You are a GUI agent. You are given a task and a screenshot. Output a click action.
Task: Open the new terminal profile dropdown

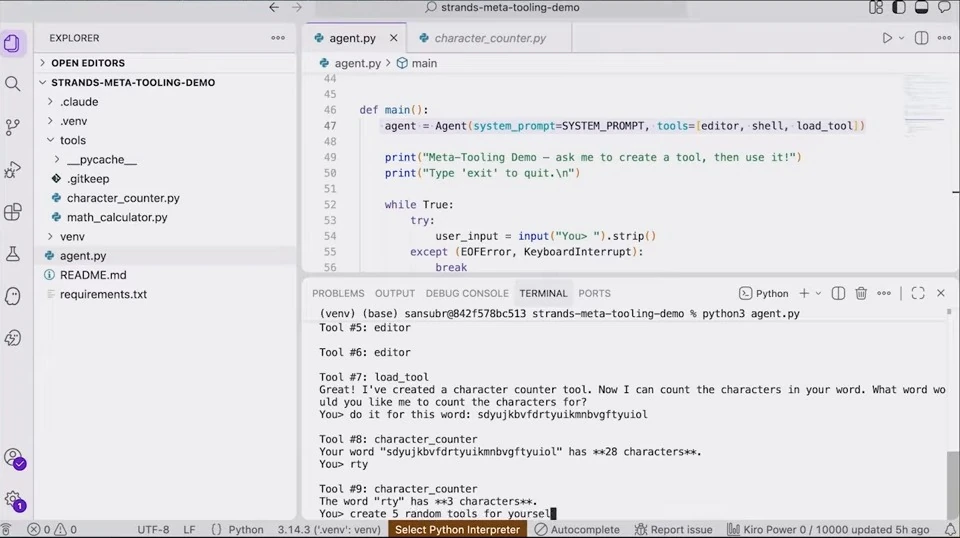pyautogui.click(x=818, y=293)
